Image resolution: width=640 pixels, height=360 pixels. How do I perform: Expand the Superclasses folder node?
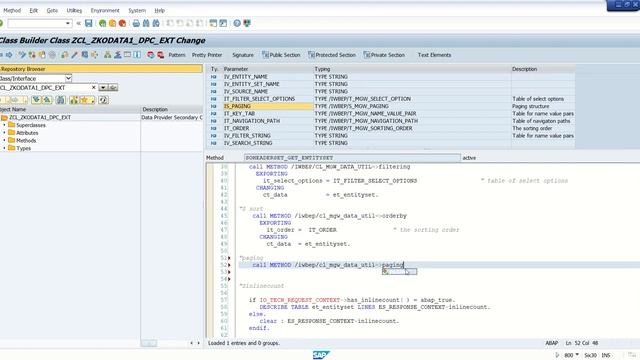pos(4,125)
